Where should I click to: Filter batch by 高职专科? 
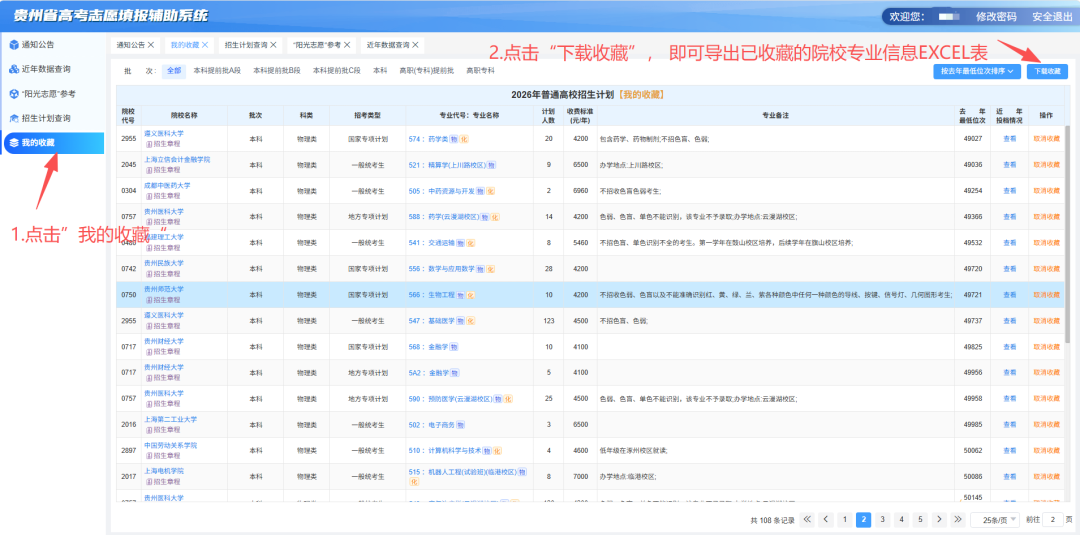(480, 71)
